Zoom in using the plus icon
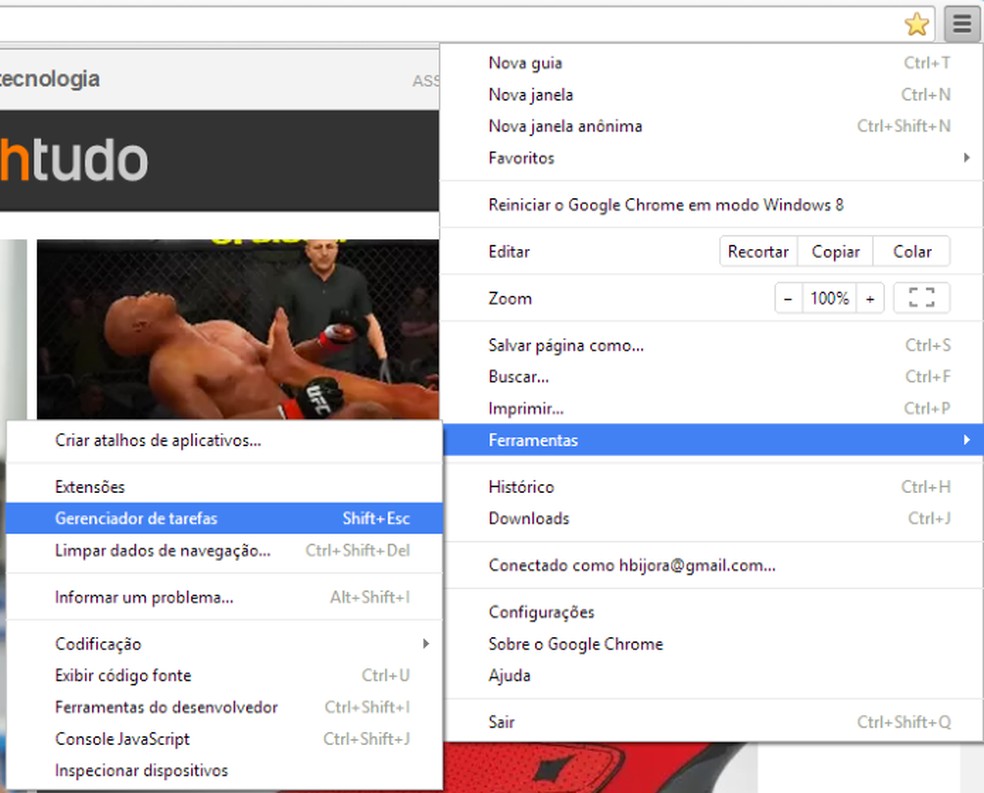Viewport: 984px width, 793px height. click(869, 297)
